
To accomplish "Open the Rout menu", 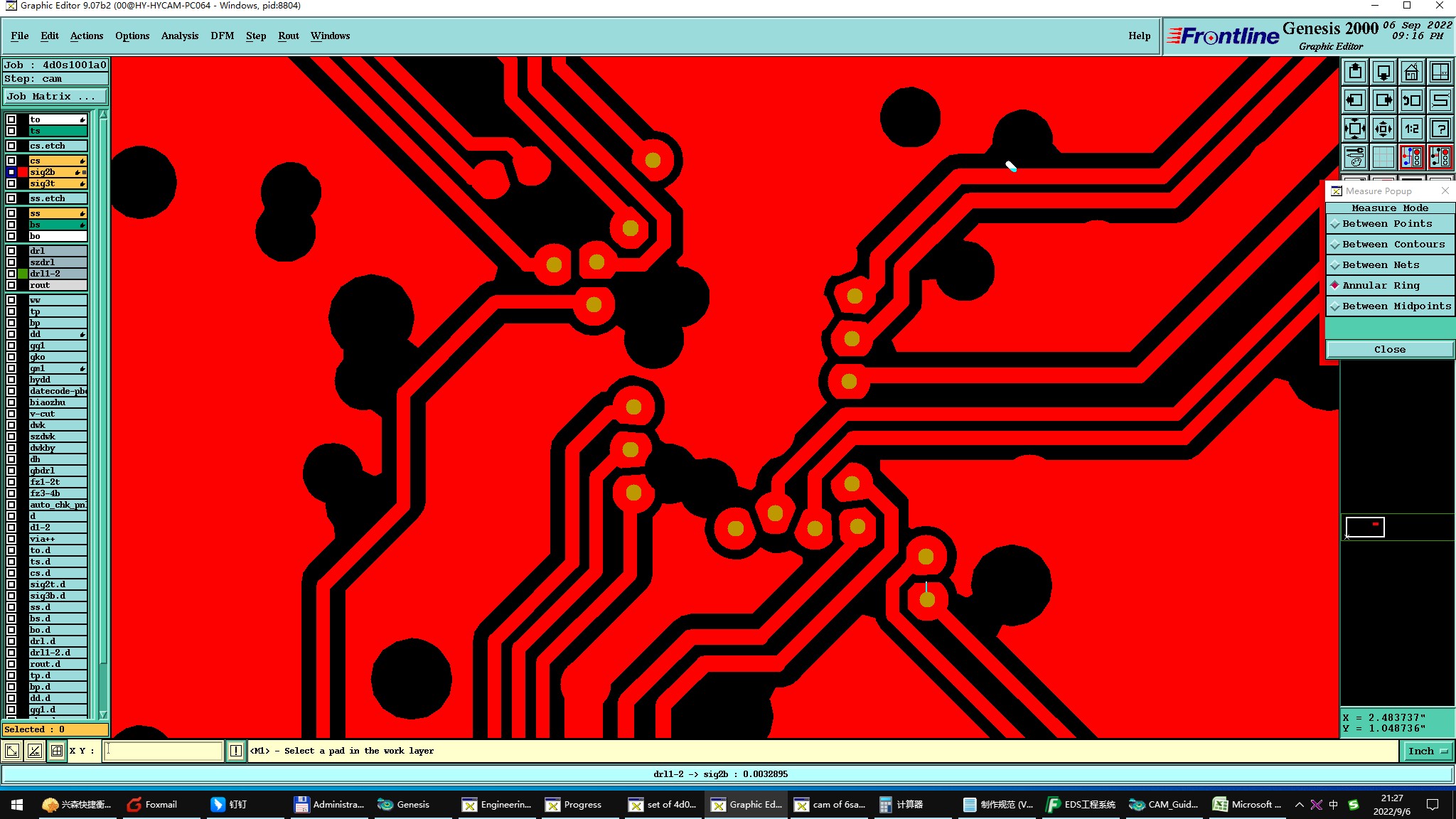I will pos(289,36).
